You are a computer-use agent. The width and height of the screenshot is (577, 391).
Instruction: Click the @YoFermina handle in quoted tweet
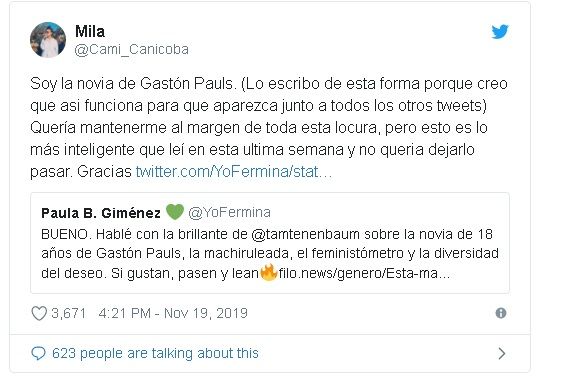coord(229,212)
